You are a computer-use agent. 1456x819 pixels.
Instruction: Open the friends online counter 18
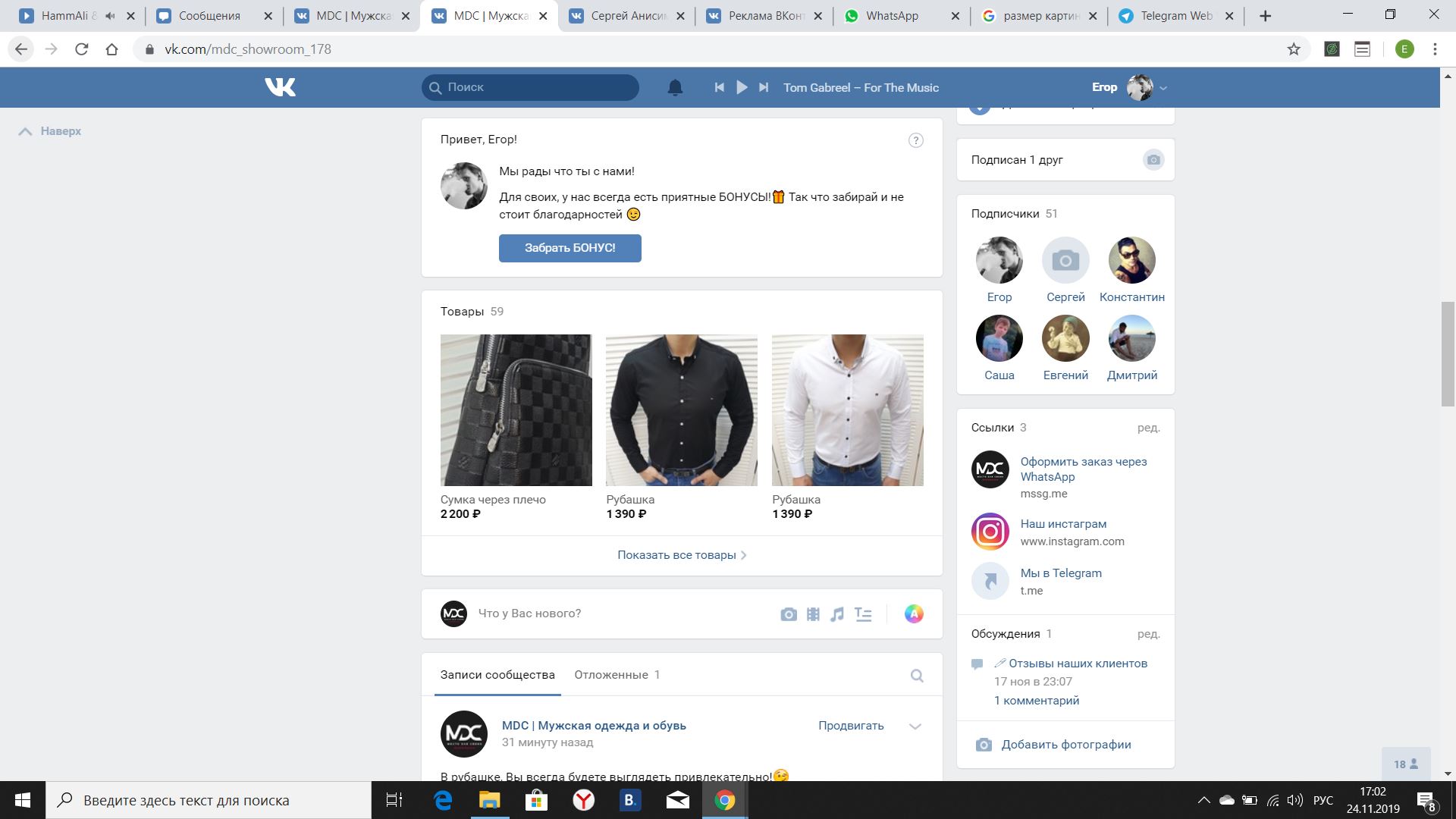point(1406,764)
